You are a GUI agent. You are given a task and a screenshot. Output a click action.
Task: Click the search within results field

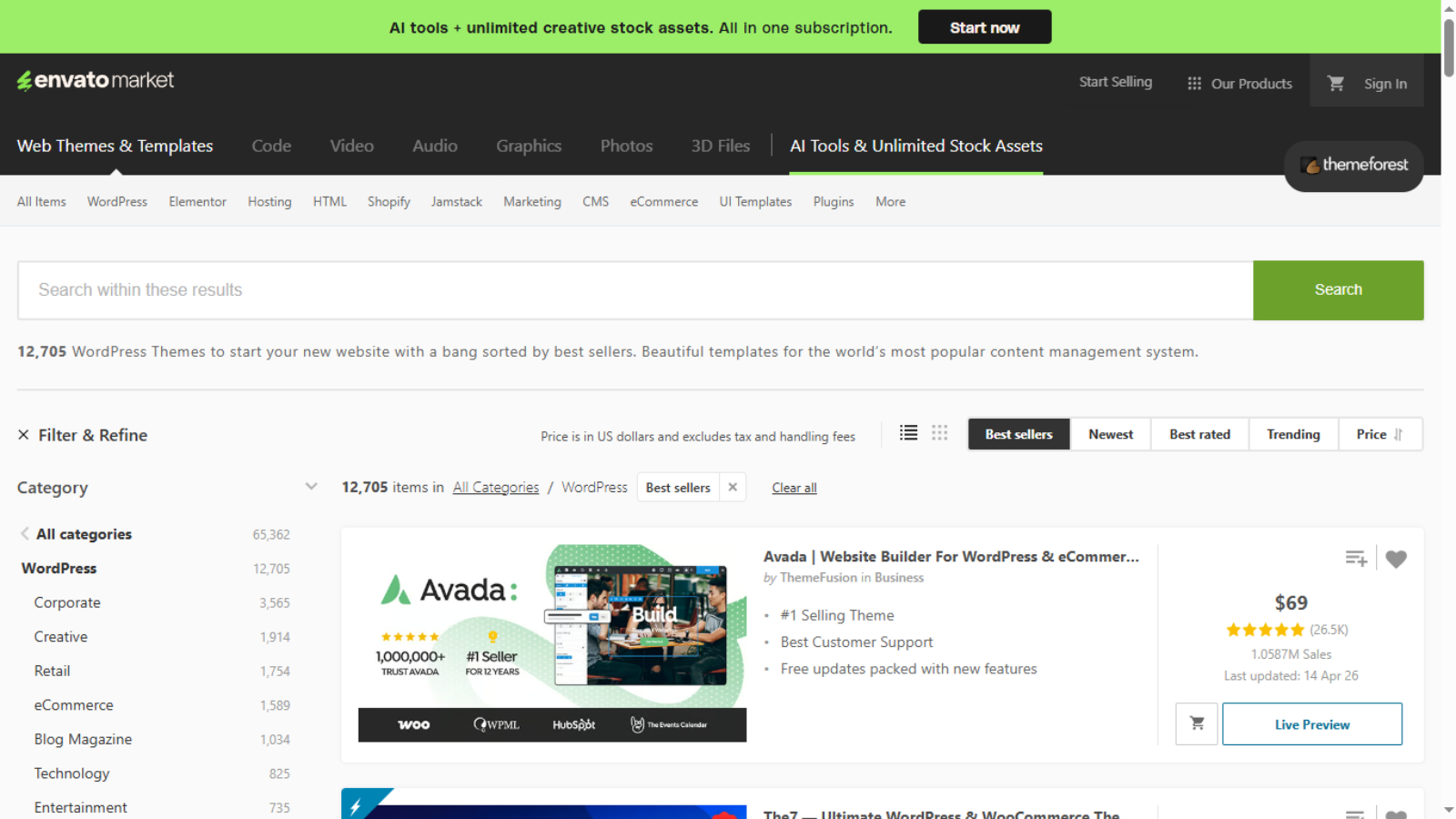(x=635, y=290)
